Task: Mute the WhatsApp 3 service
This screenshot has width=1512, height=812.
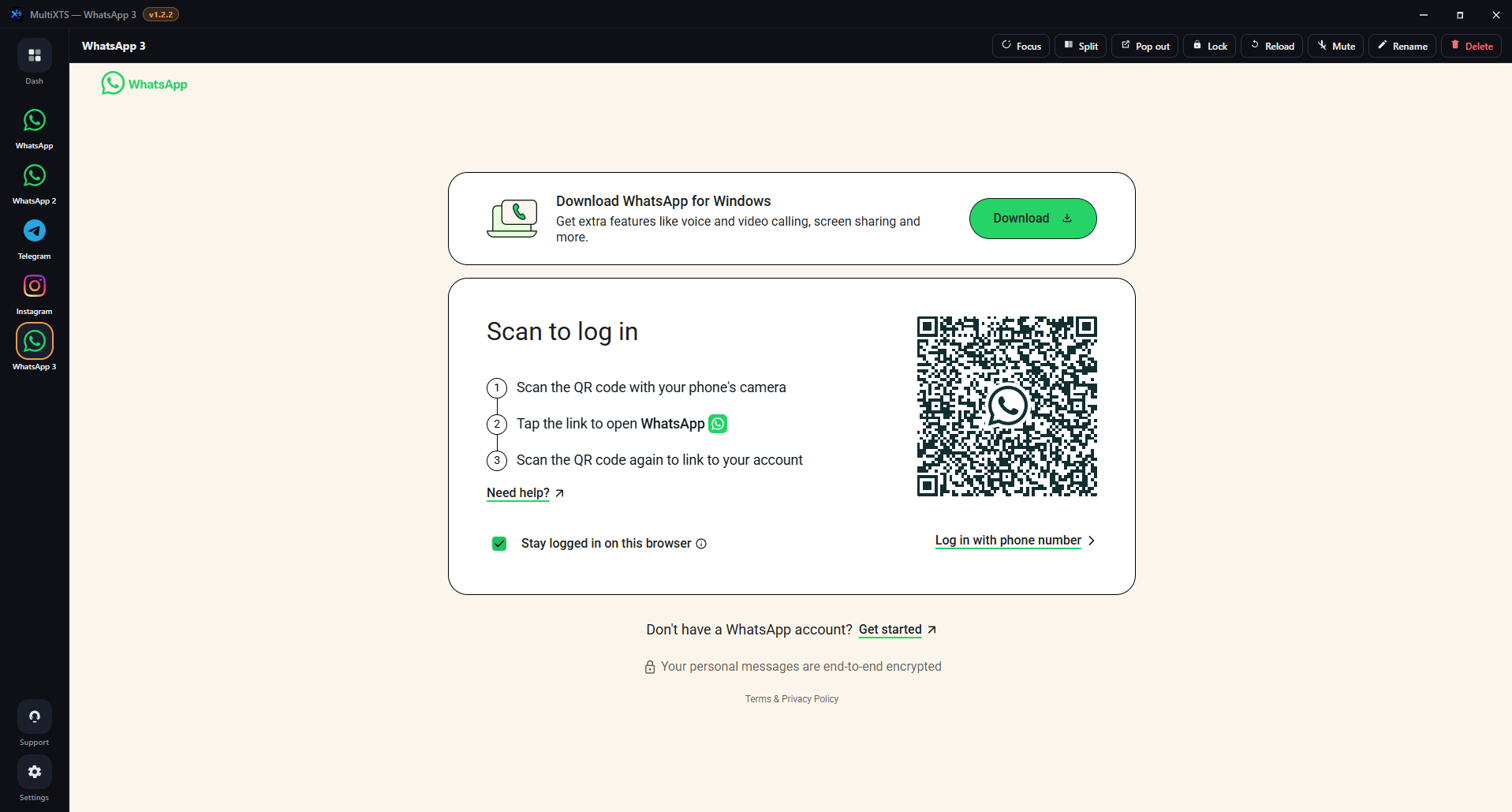Action: click(1336, 46)
